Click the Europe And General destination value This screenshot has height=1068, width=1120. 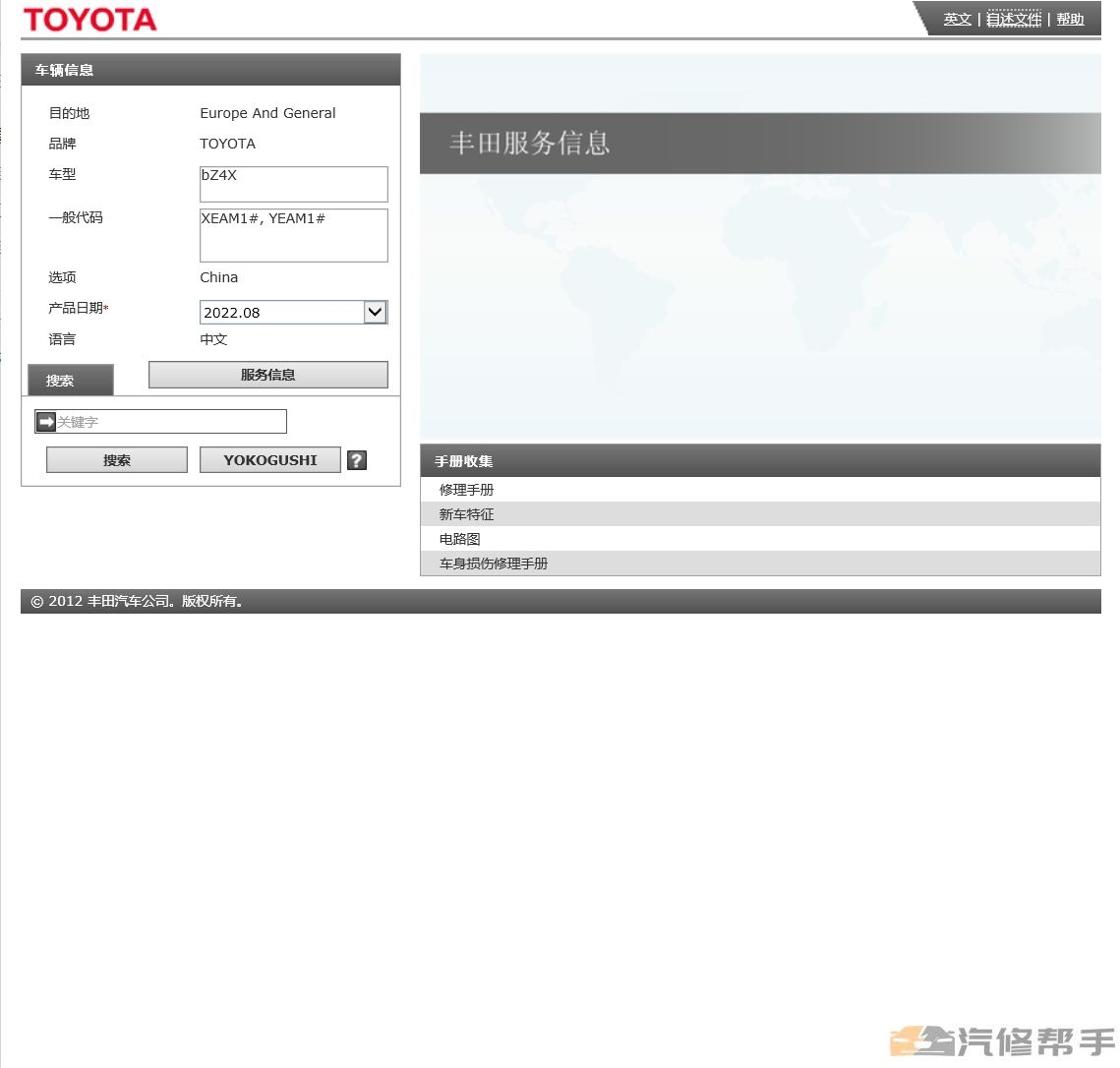click(267, 113)
